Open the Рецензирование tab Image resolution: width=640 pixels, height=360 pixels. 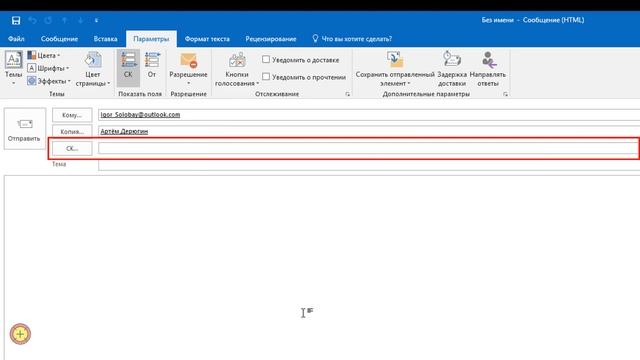(271, 39)
